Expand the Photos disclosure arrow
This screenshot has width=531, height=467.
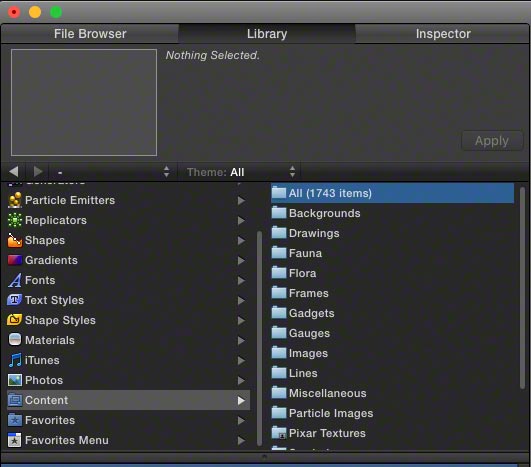tap(241, 380)
